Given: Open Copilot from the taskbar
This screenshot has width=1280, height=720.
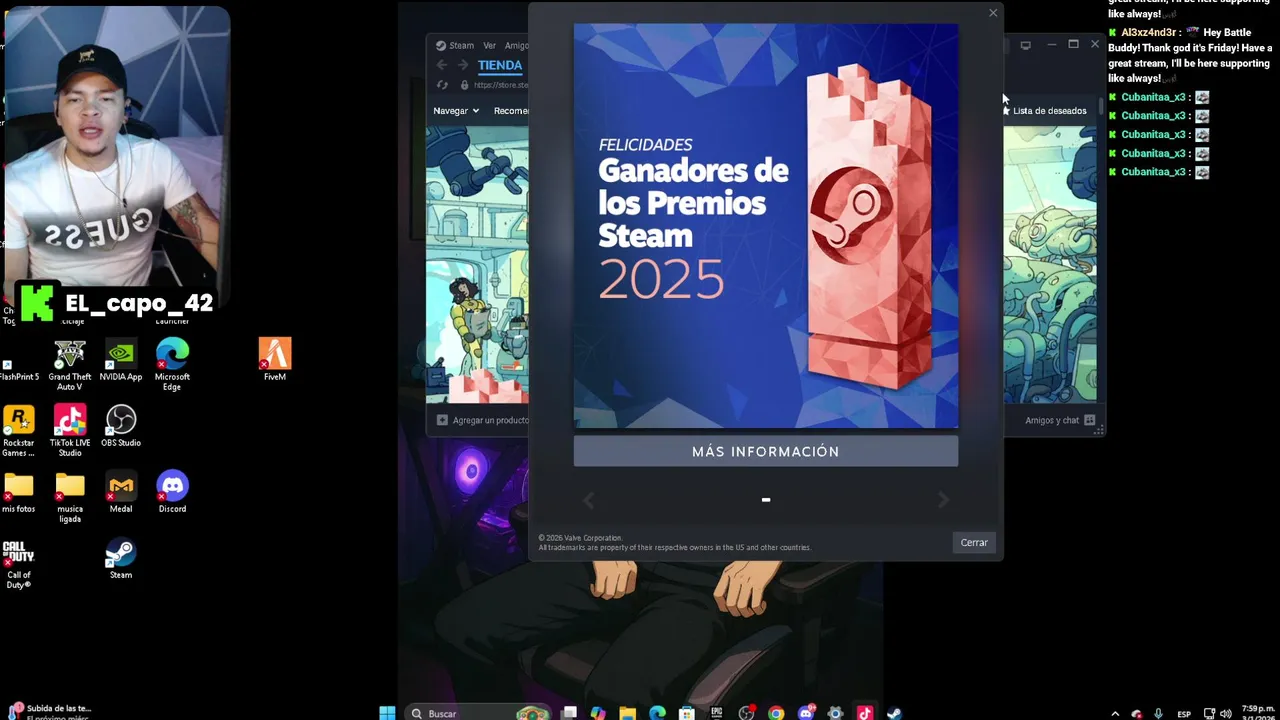Looking at the screenshot, I should point(598,713).
